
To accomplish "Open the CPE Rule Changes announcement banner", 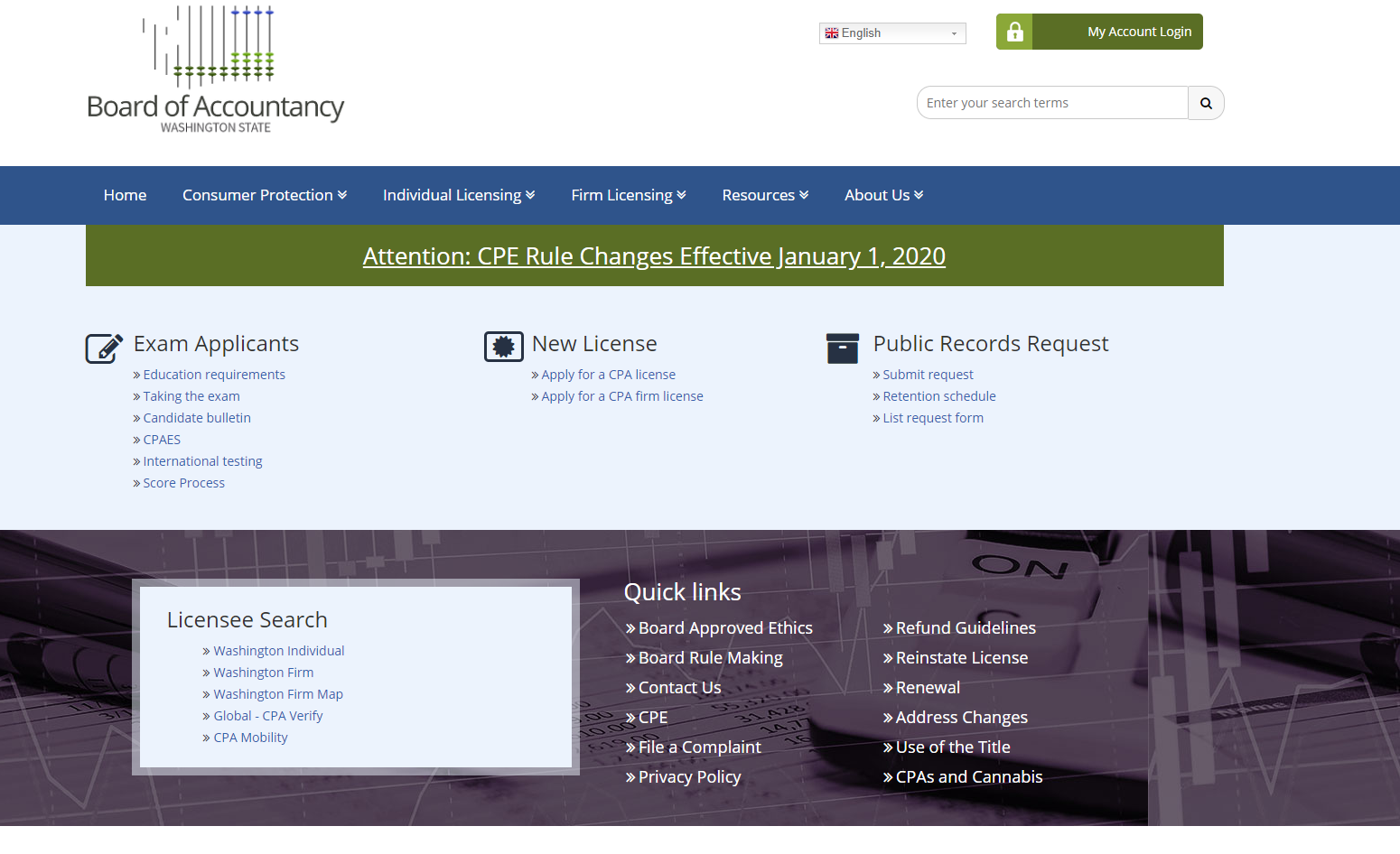I will (653, 256).
